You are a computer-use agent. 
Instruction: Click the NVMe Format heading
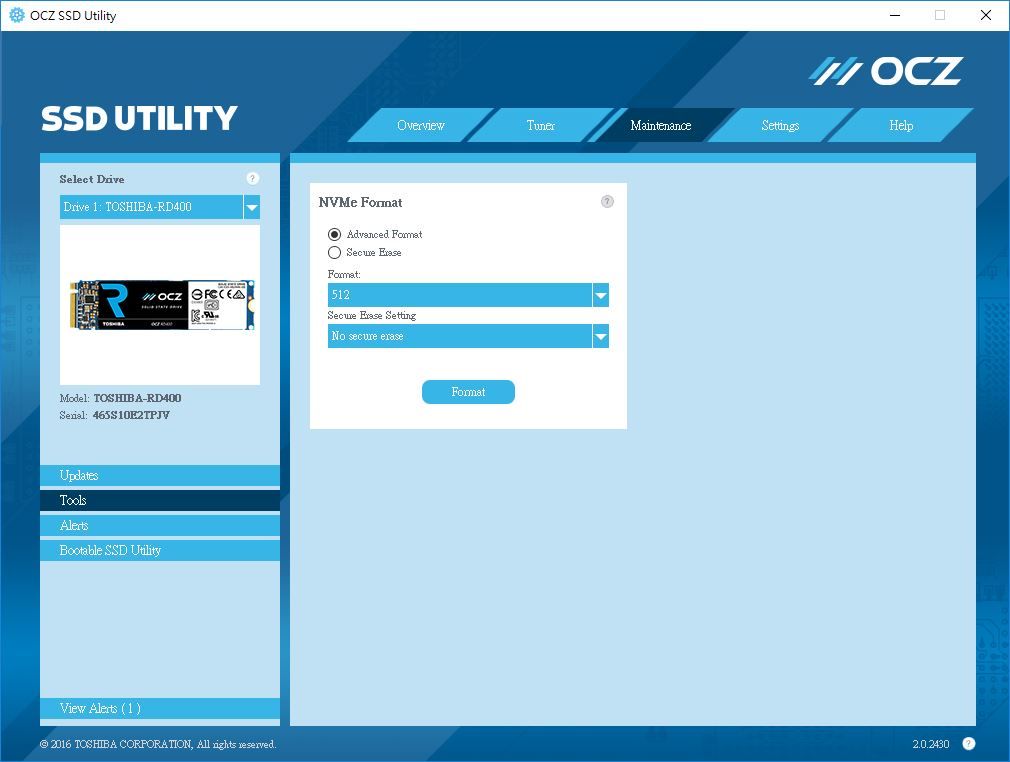pyautogui.click(x=360, y=202)
